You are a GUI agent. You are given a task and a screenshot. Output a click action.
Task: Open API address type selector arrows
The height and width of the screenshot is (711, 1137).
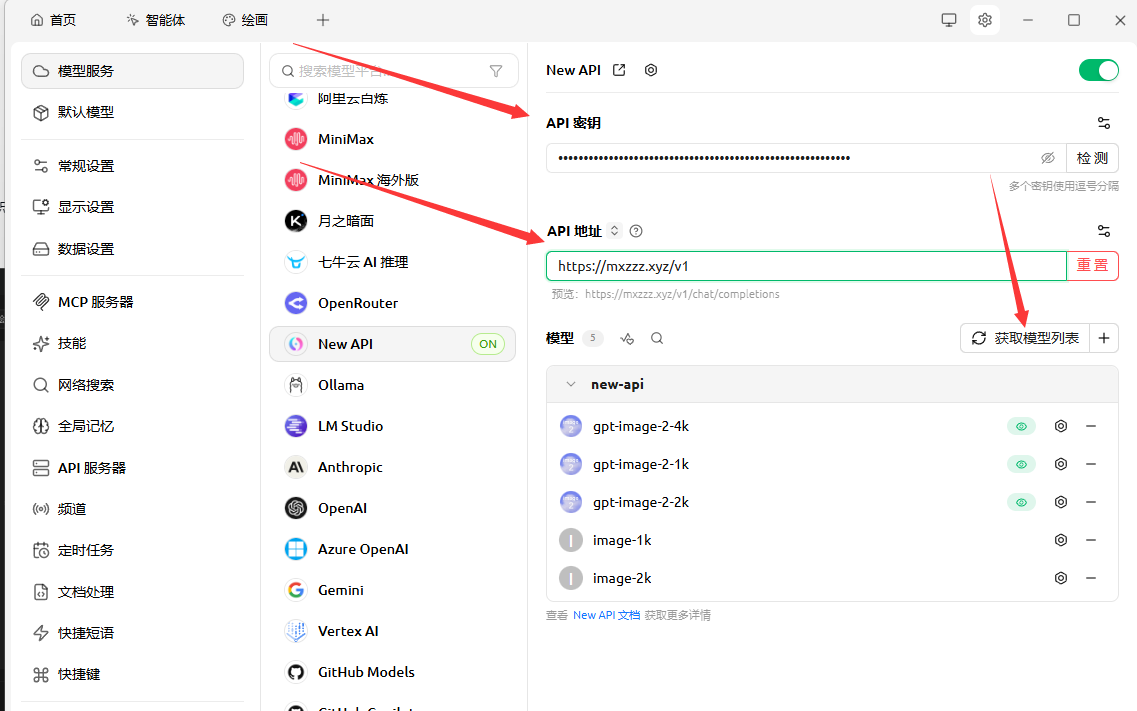614,230
